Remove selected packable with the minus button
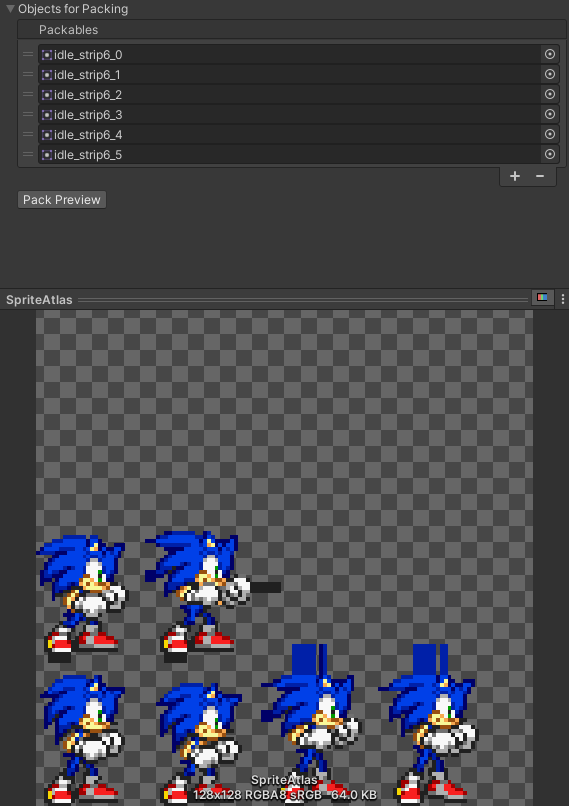The image size is (569, 806). [540, 176]
